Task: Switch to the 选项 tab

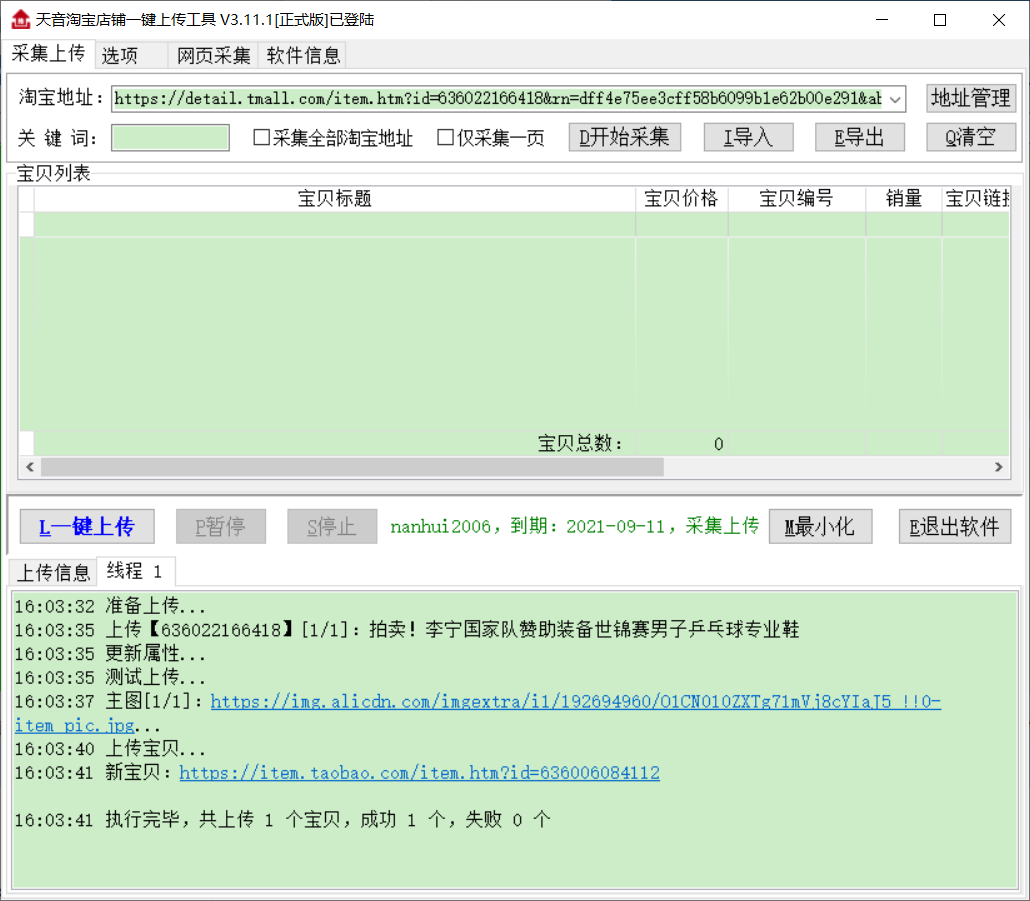Action: 119,56
